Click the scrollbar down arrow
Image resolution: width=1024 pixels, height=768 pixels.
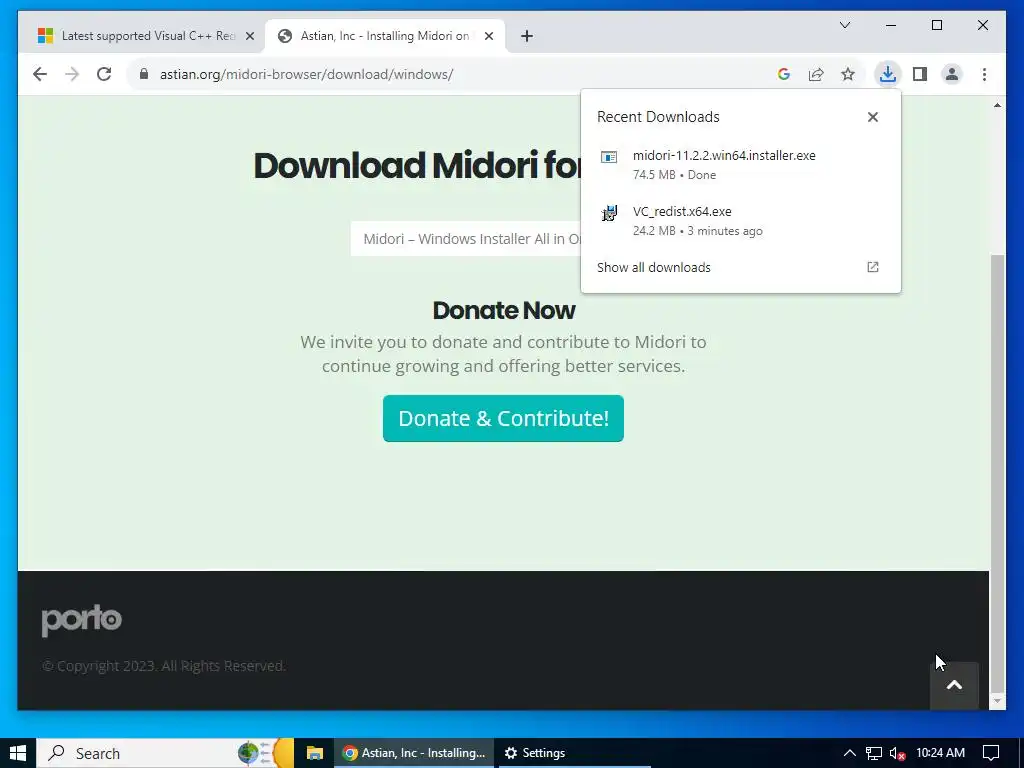pos(997,701)
